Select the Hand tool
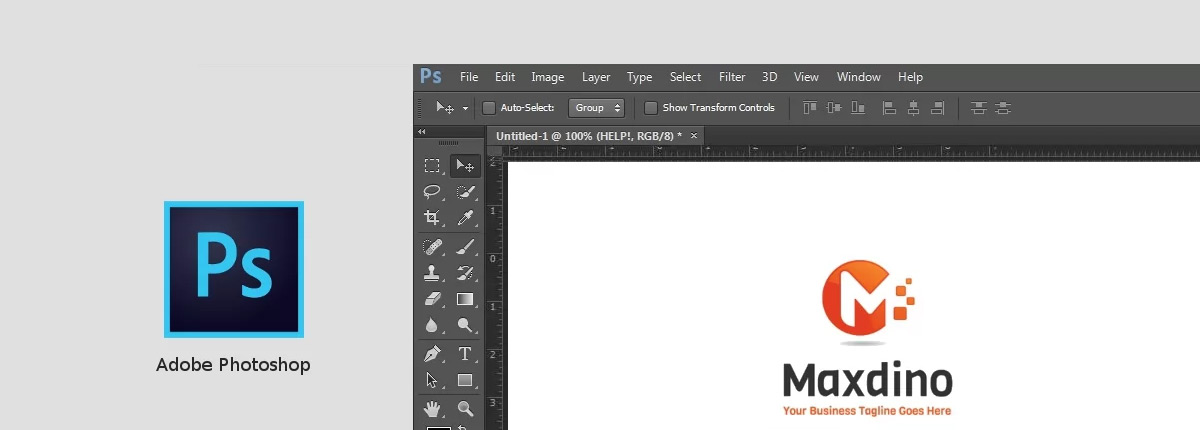Screen dimensions: 1200x430 (x=432, y=408)
